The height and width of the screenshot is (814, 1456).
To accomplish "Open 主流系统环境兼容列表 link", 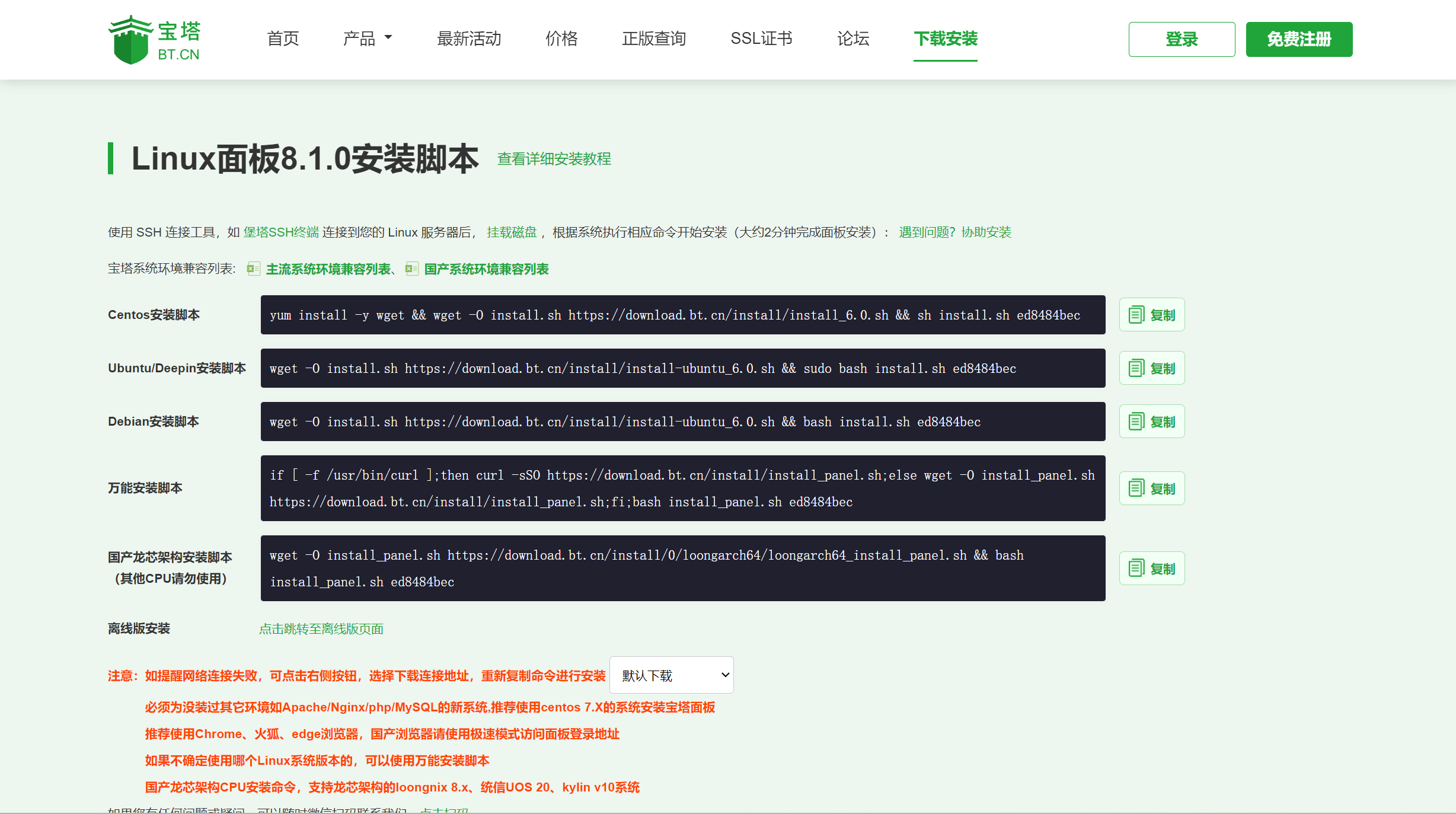I will 328,269.
